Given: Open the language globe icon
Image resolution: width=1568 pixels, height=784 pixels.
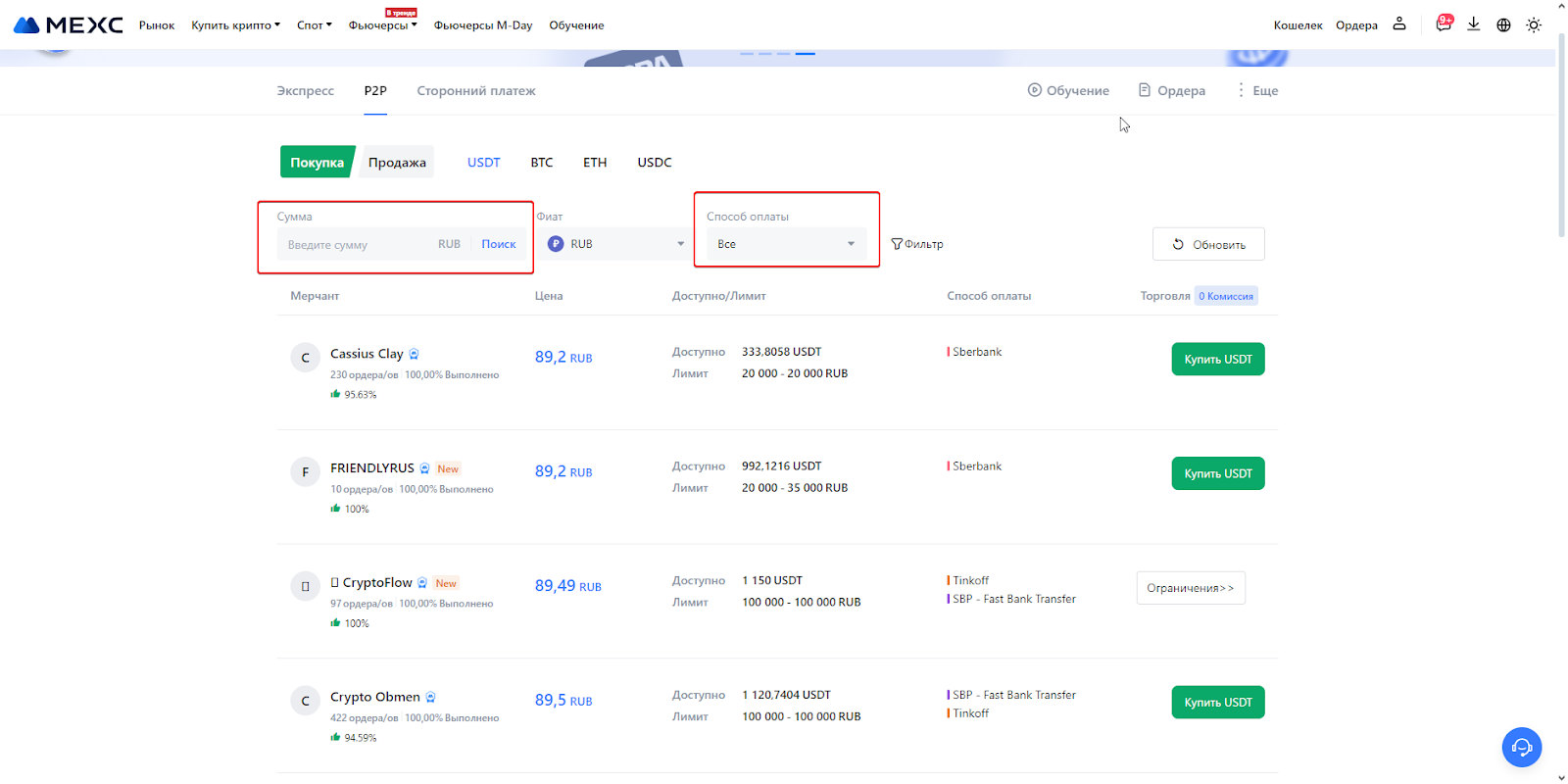Looking at the screenshot, I should pos(1503,25).
